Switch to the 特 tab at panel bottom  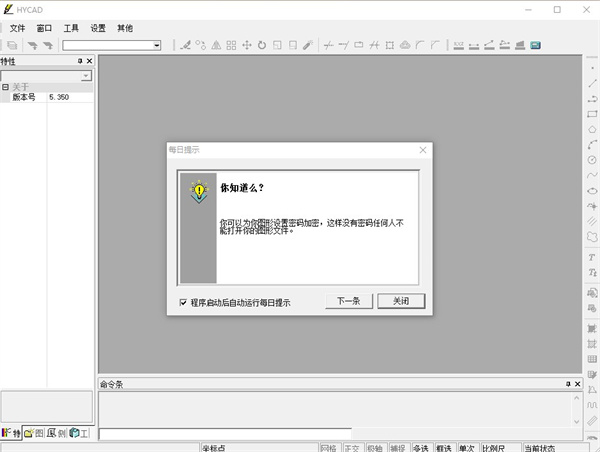[11, 433]
